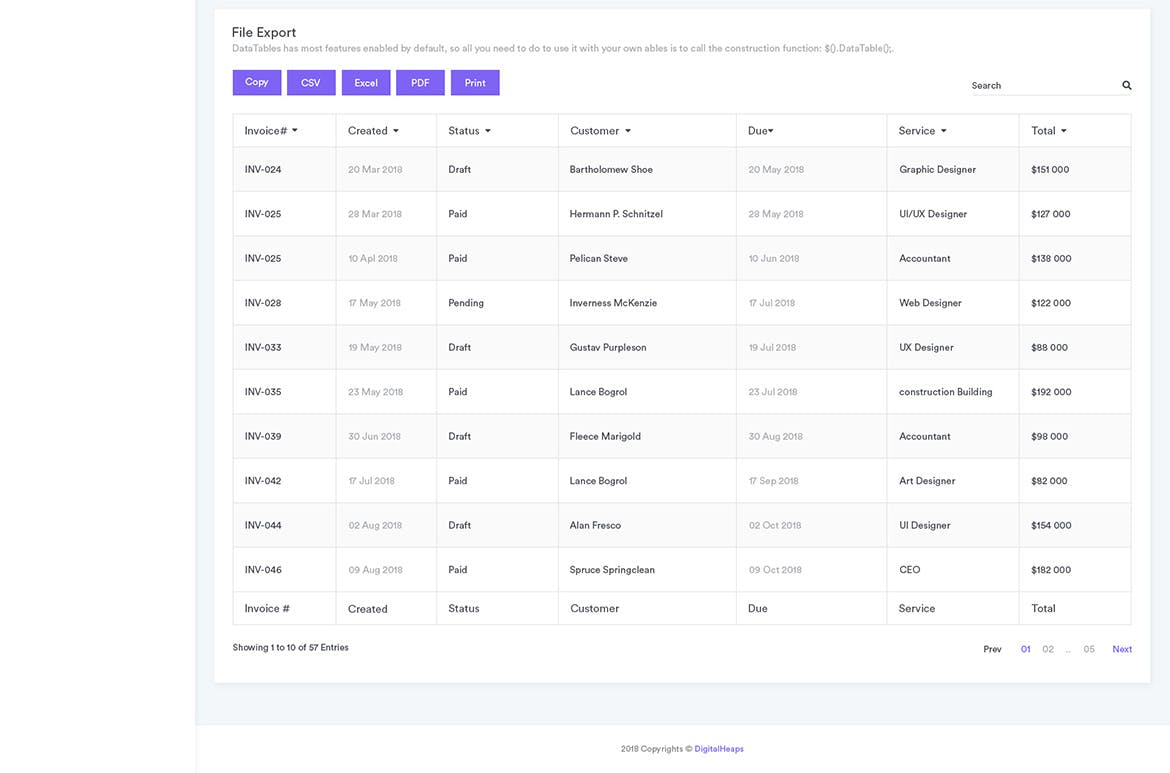Screen dimensions: 1170x773
Task: Export table as PDF
Action: coord(420,83)
